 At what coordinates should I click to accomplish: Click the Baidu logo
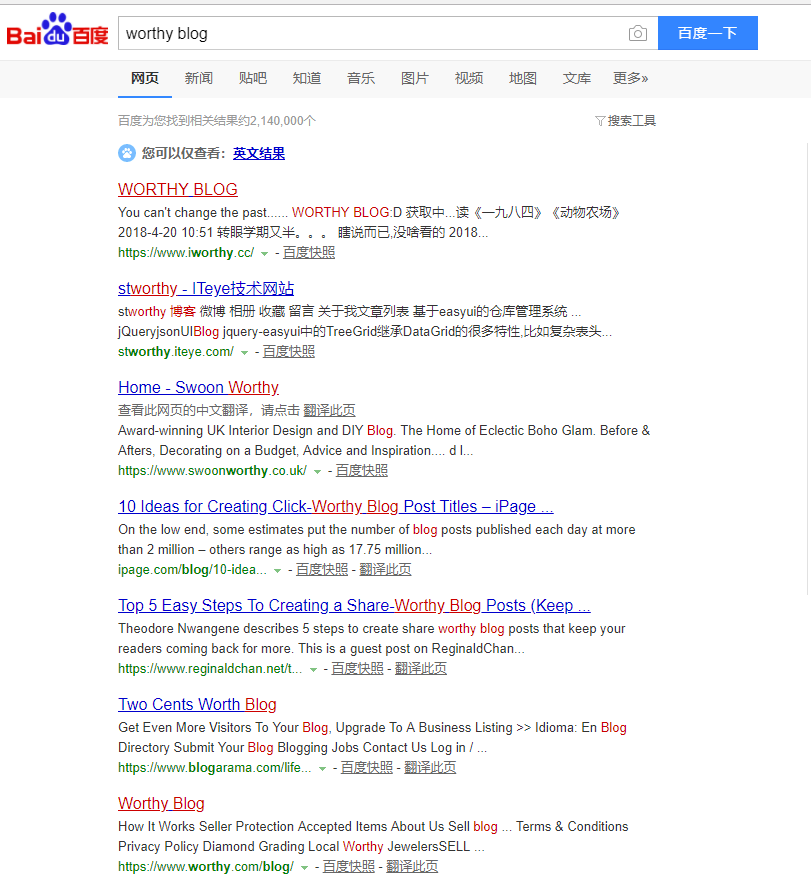click(57, 30)
